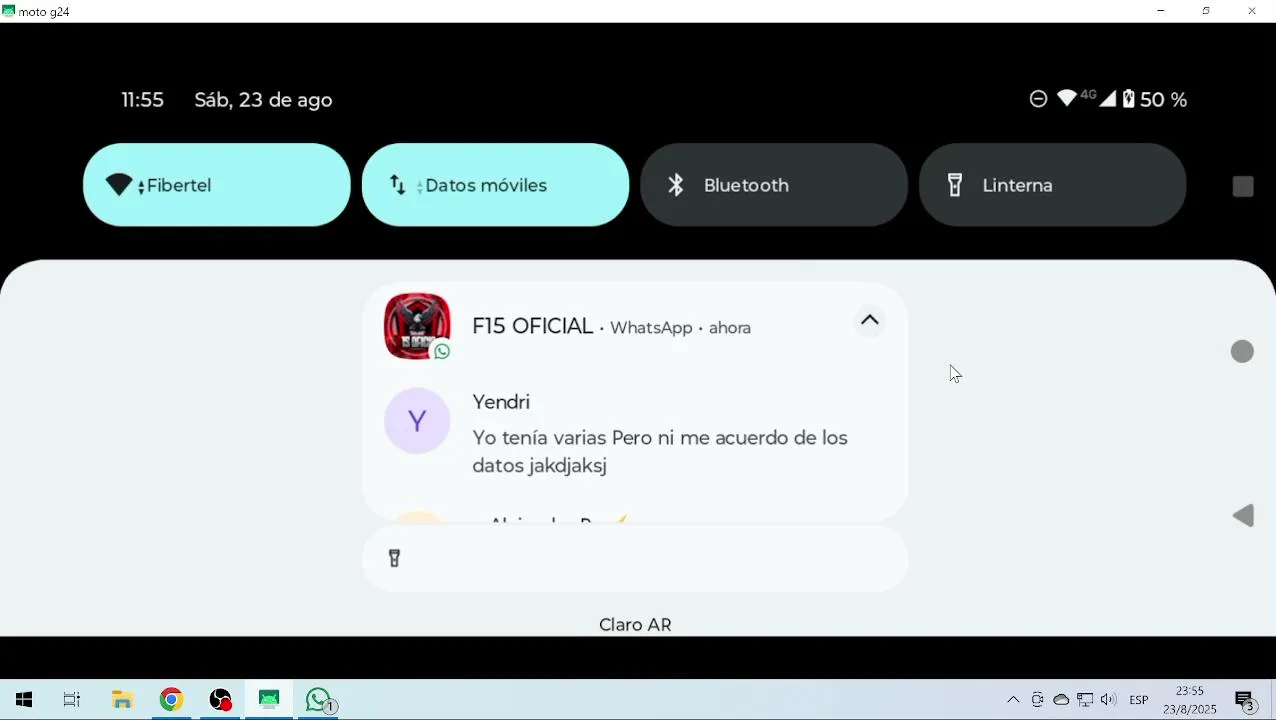
Task: Open the taskbar clock 23:55
Action: [x=1190, y=700]
